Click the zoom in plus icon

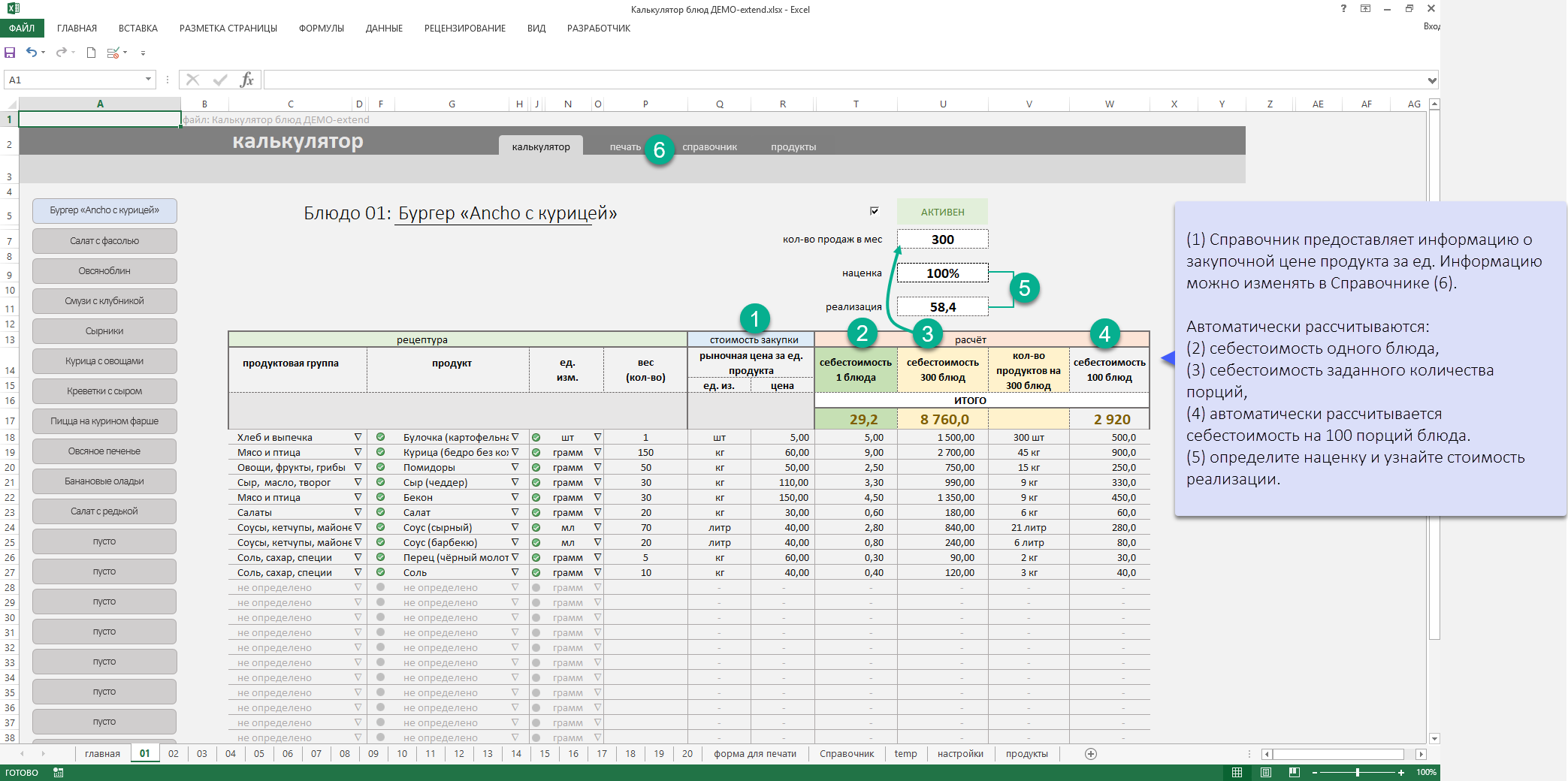pyautogui.click(x=1401, y=773)
